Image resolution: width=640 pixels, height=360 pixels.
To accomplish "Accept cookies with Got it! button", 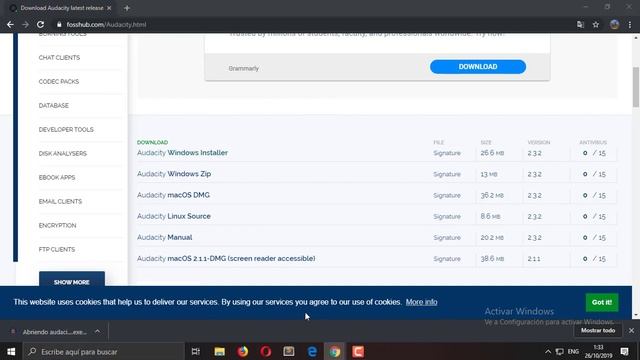I will tap(602, 302).
